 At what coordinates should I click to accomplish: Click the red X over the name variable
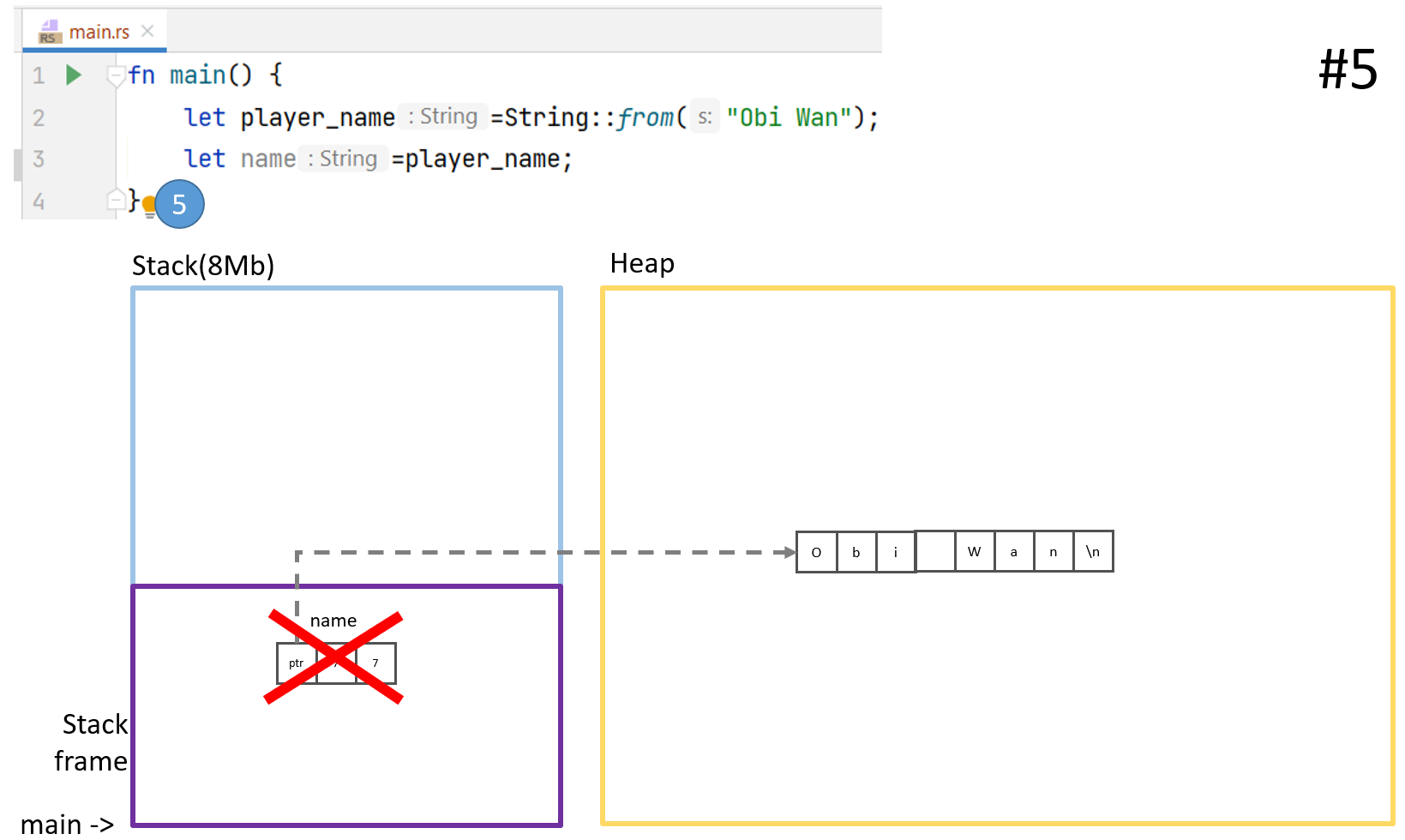pos(334,657)
